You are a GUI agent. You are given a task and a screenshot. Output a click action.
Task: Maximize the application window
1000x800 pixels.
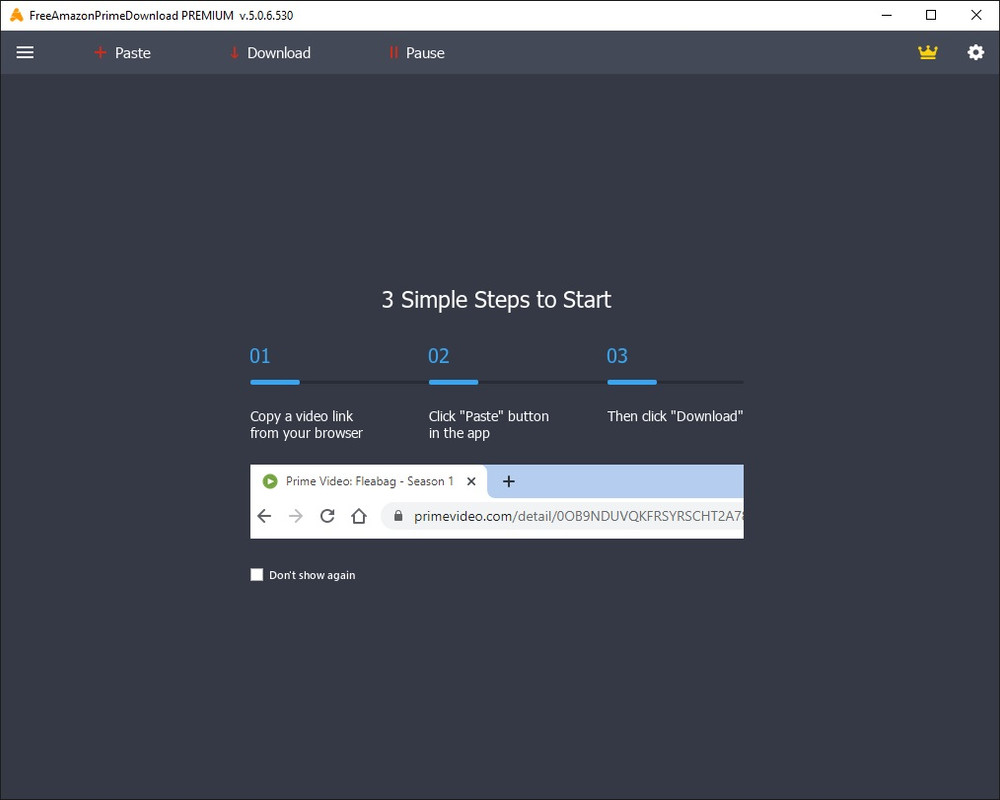pos(931,15)
